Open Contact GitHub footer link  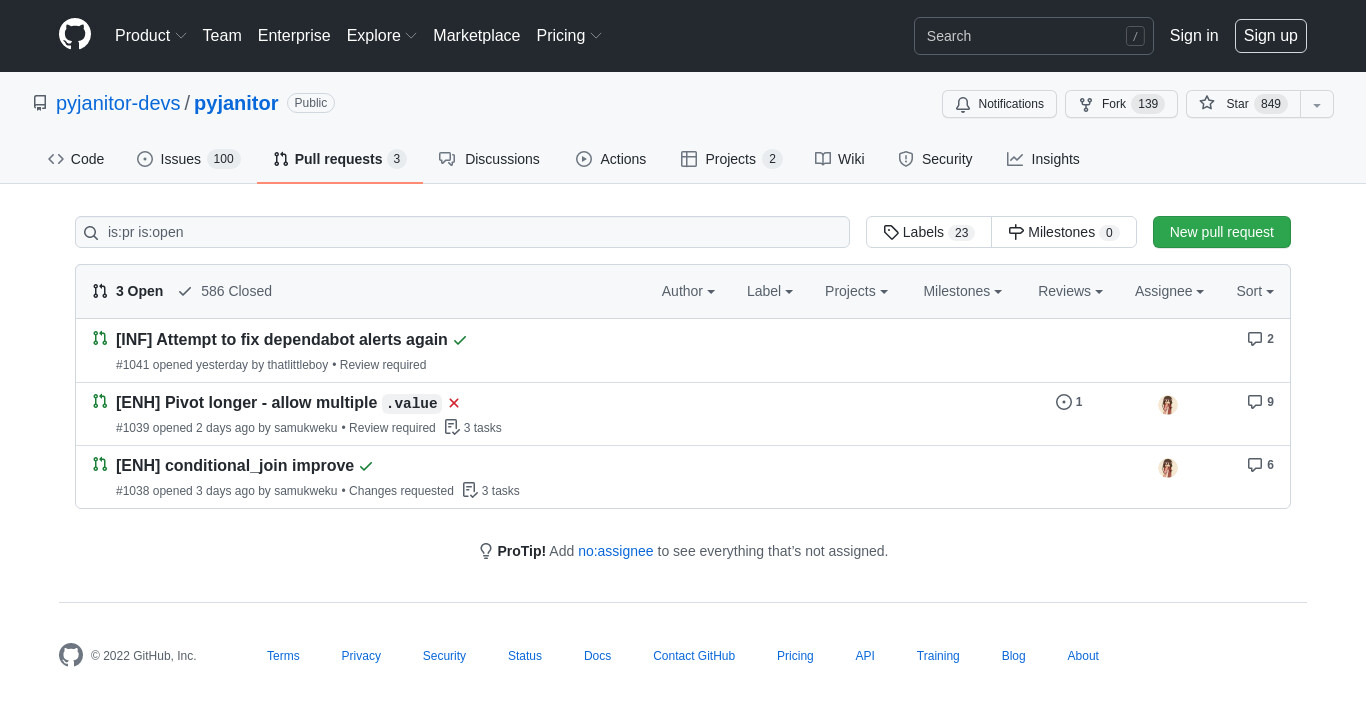[x=694, y=656]
